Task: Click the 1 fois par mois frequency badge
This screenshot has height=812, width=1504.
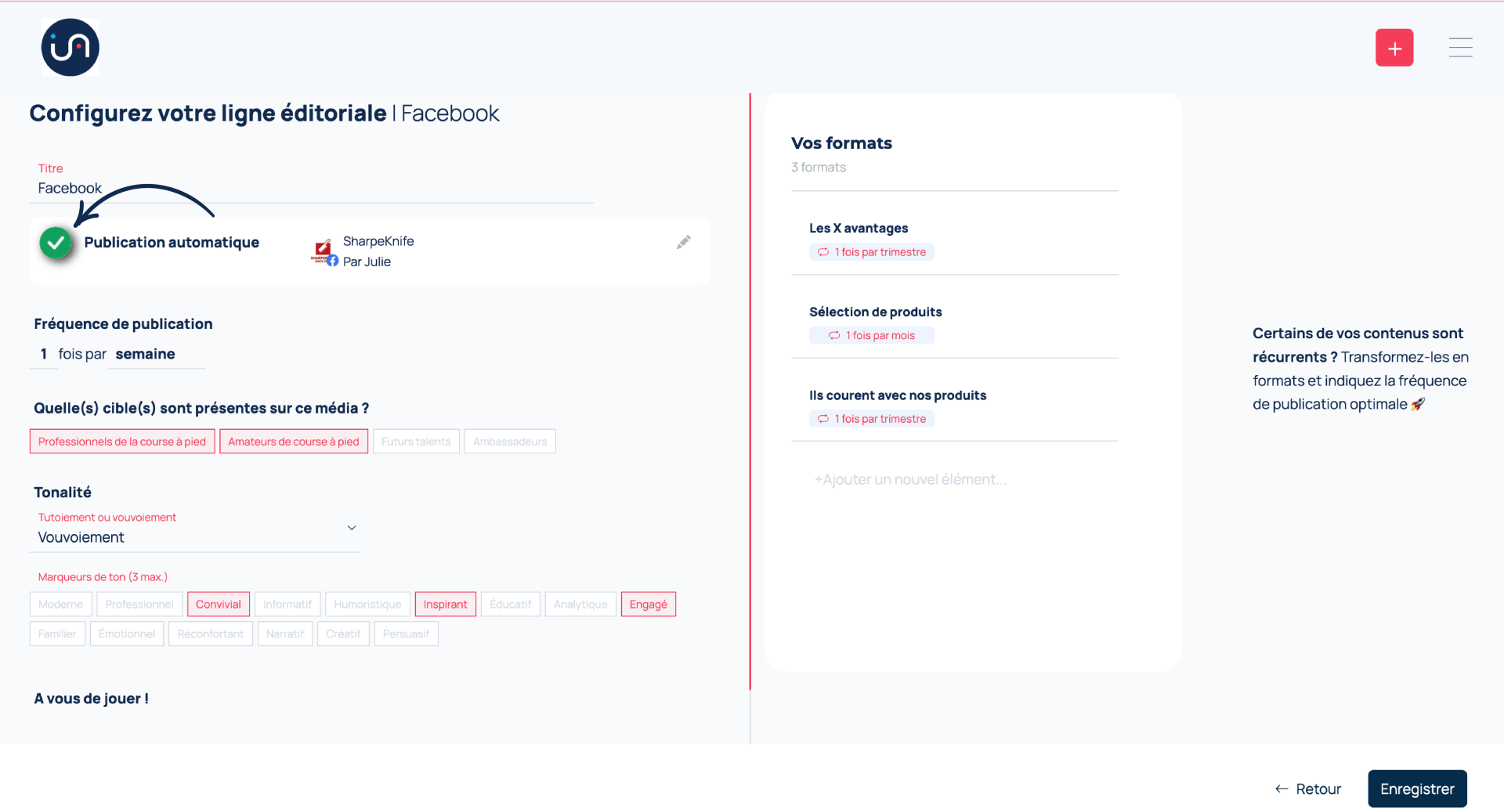Action: pos(872,336)
